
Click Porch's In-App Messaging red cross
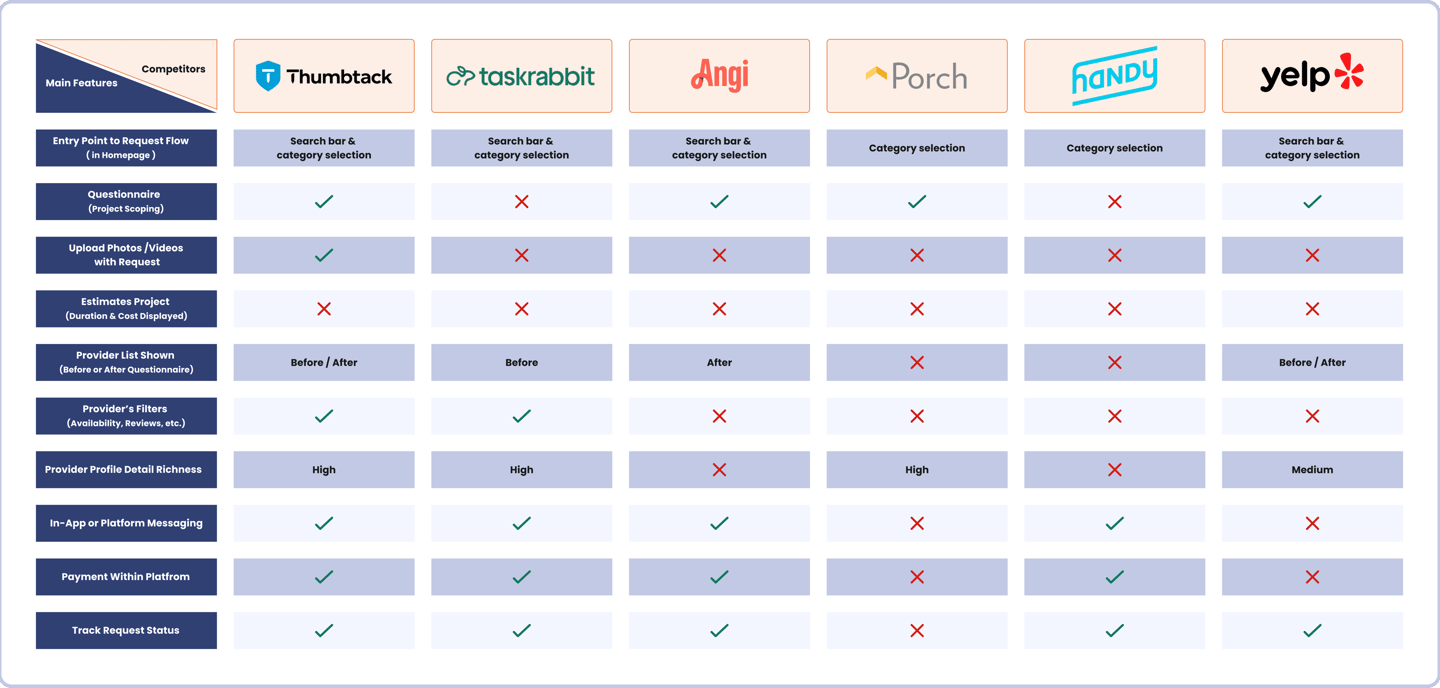(917, 523)
